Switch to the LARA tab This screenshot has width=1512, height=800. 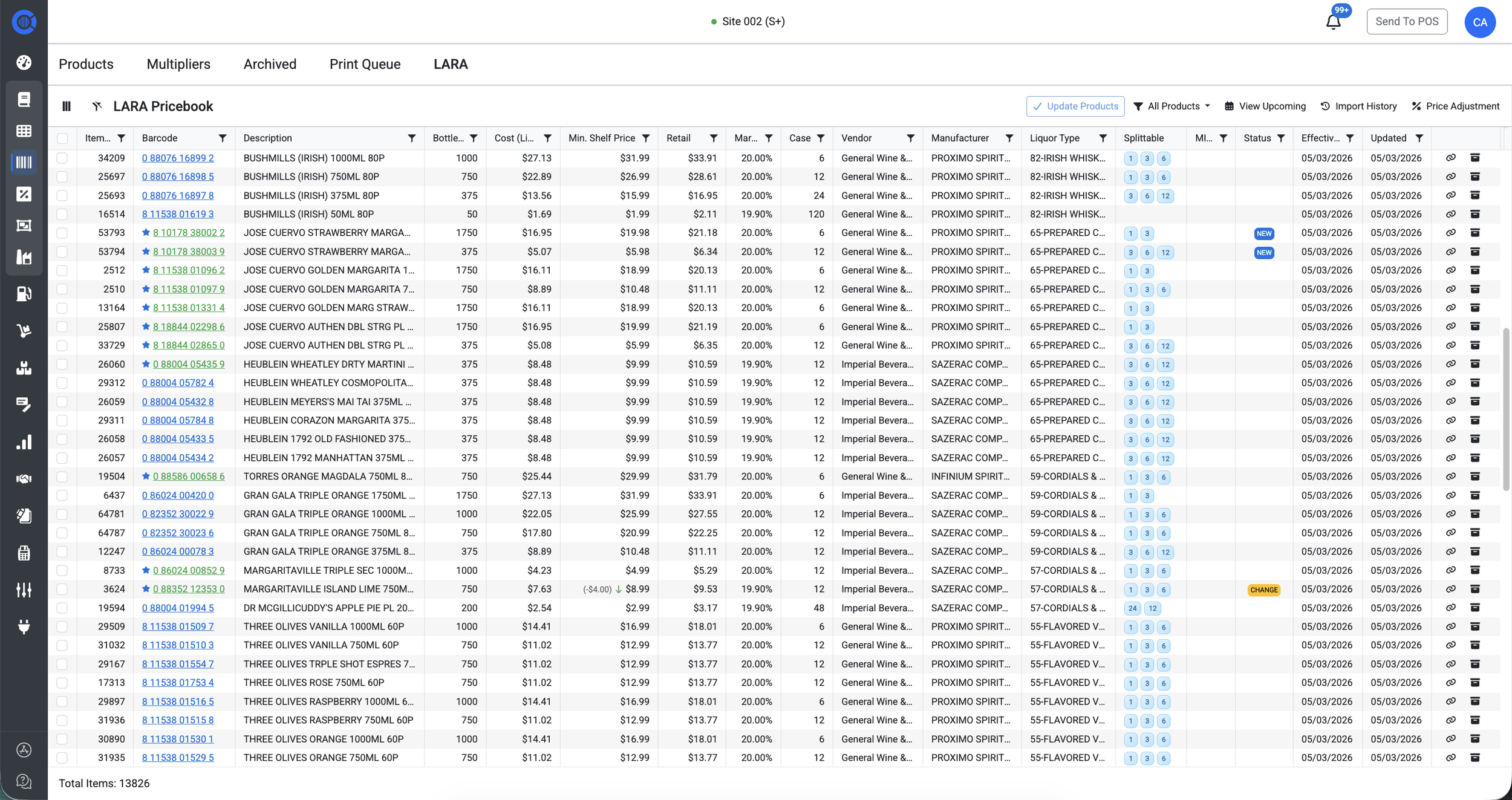451,64
